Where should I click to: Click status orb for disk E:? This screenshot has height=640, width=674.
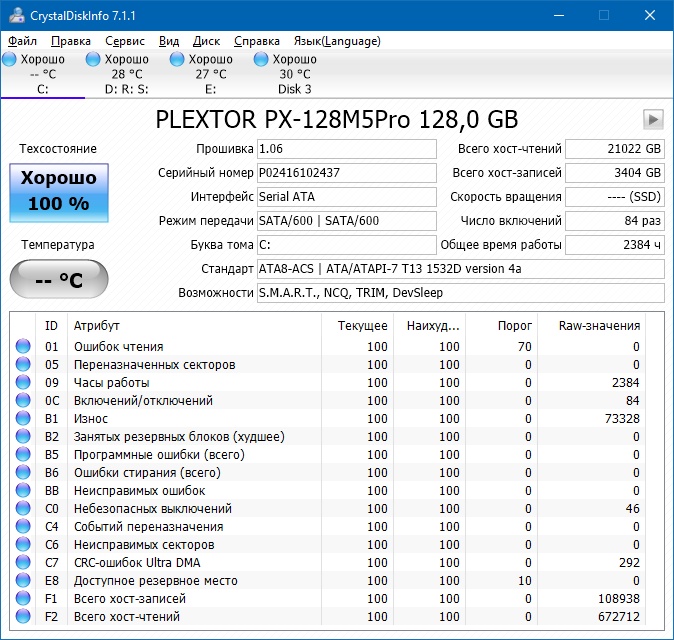178,60
